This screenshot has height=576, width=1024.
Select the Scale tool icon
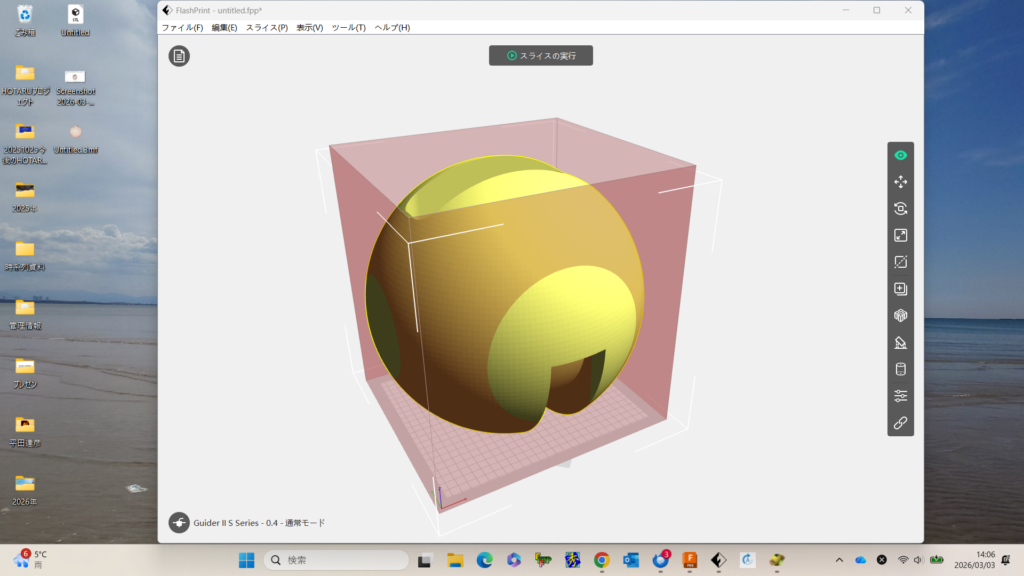point(900,236)
